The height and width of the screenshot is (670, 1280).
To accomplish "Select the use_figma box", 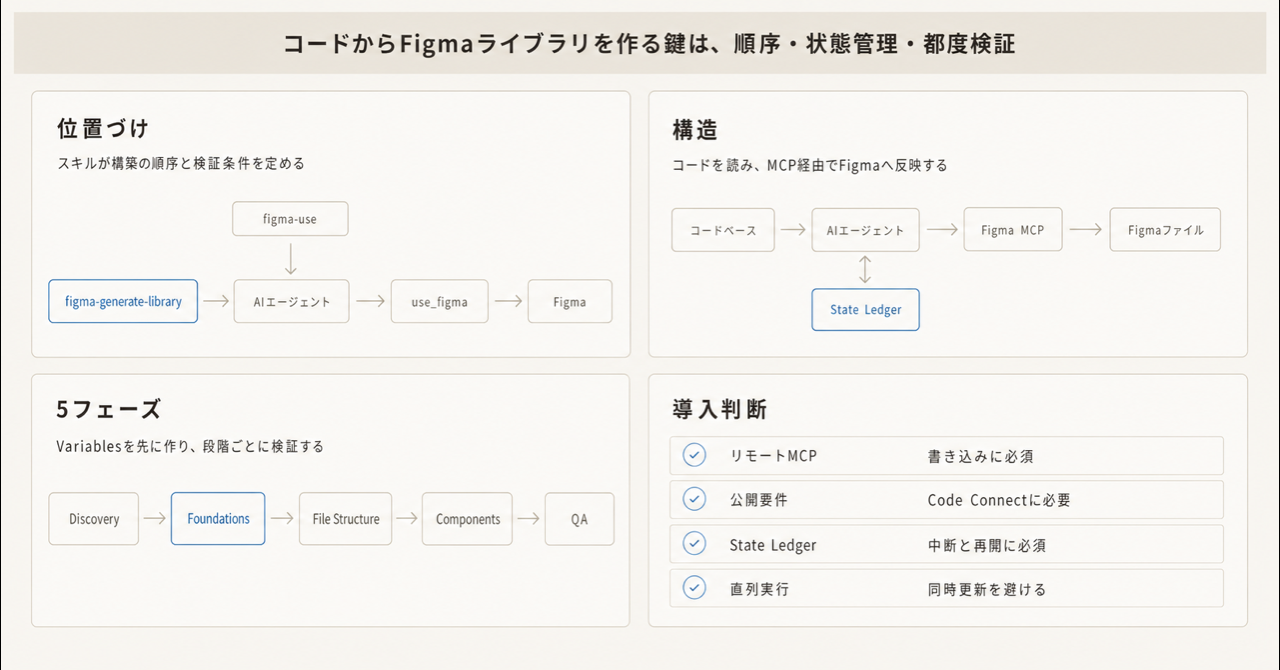I will click(x=440, y=301).
